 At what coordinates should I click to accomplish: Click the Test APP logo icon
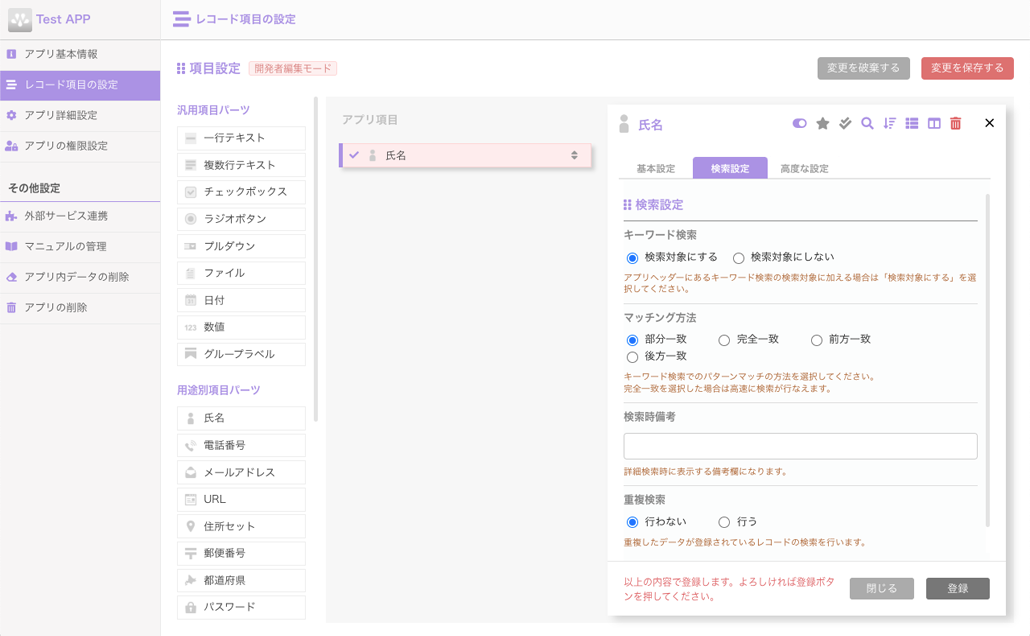pos(20,20)
